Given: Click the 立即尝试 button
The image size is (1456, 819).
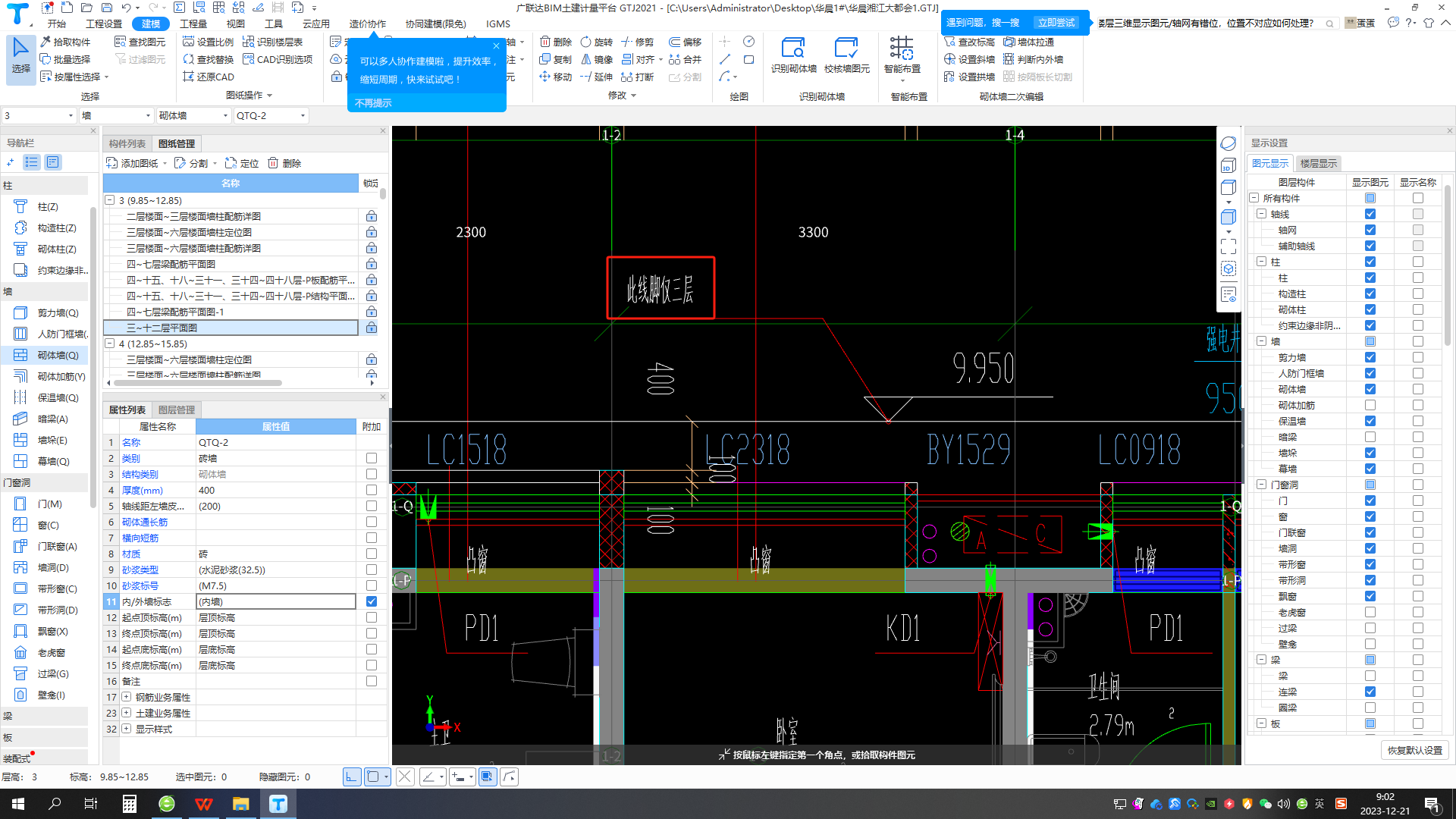Looking at the screenshot, I should coord(1056,23).
